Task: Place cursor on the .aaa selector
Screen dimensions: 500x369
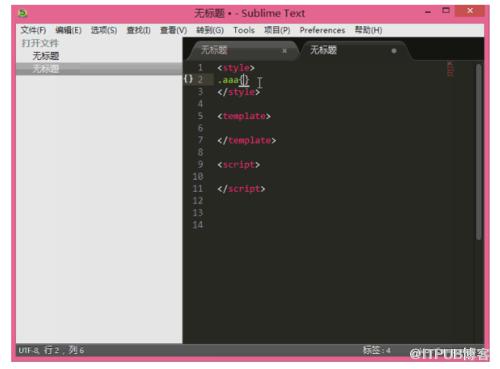Action: click(x=228, y=80)
